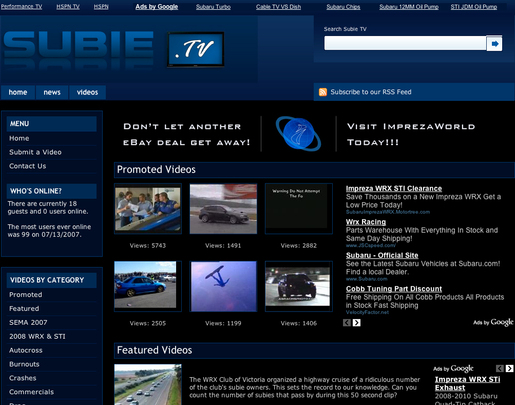Open the Cobb Tuning Part Discount ad
Screen dimensions: 515x405
(x=394, y=289)
